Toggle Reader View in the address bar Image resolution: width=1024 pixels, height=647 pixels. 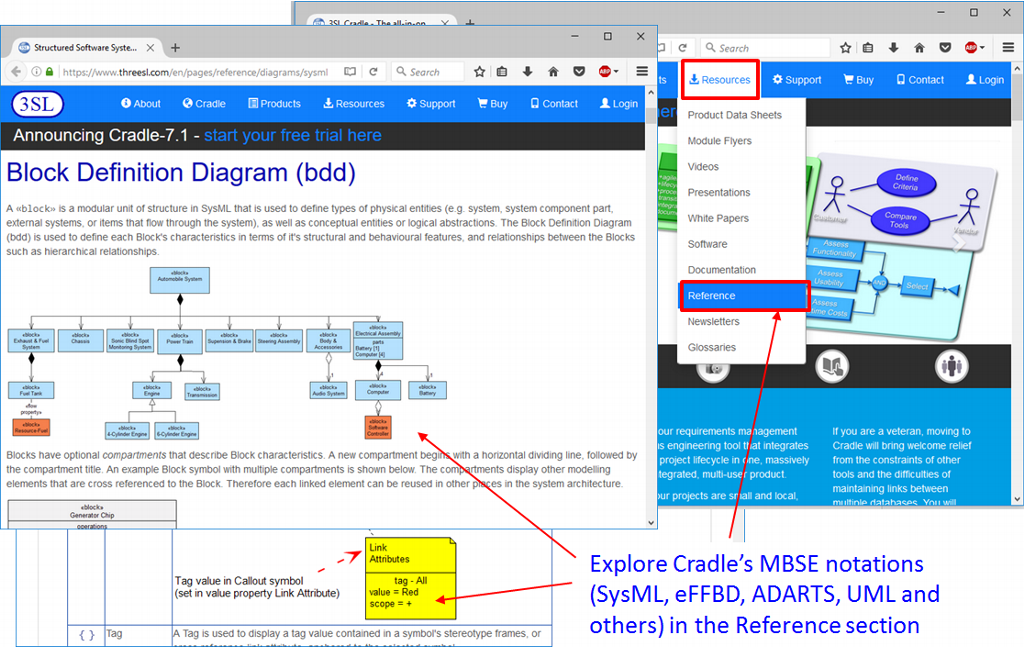pyautogui.click(x=348, y=71)
